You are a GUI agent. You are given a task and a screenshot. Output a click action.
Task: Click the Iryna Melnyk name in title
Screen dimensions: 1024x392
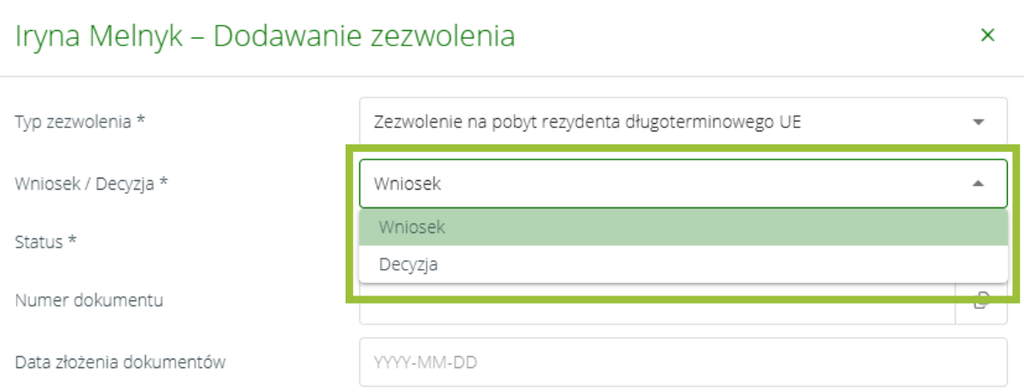pyautogui.click(x=99, y=37)
